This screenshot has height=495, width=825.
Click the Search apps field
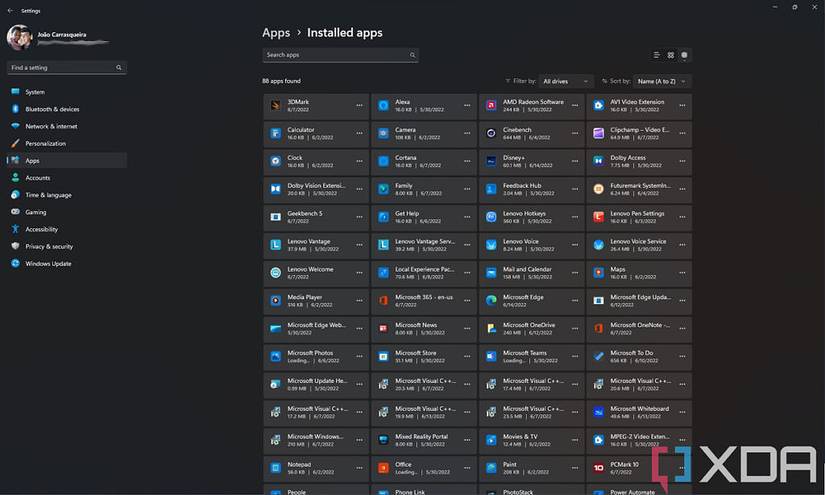[340, 55]
